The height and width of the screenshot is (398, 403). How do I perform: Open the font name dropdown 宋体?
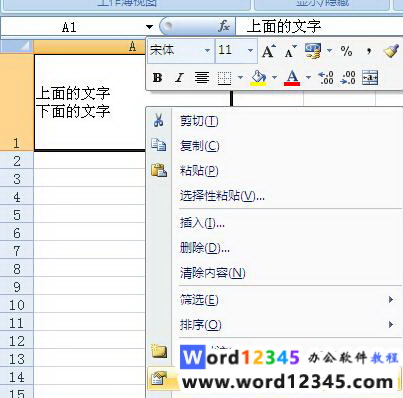pyautogui.click(x=207, y=51)
